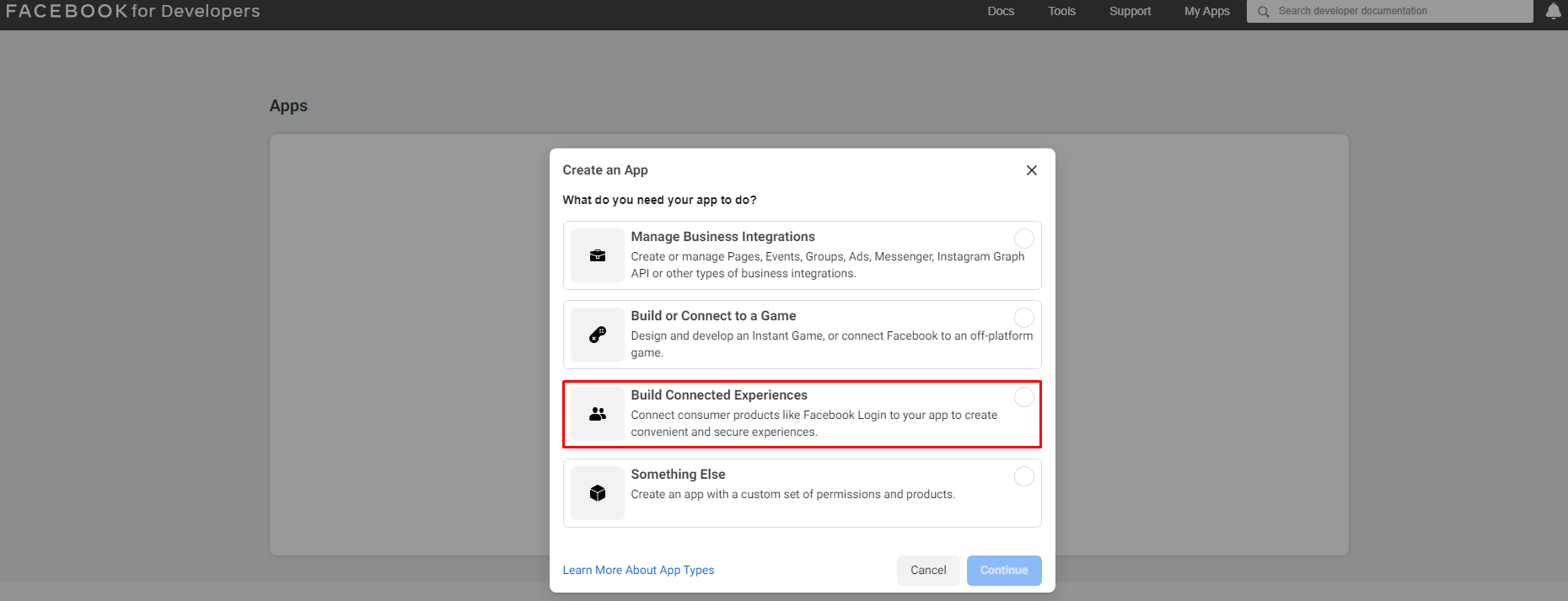
Task: Click the Manage Business Integrations title
Action: pyautogui.click(x=722, y=237)
